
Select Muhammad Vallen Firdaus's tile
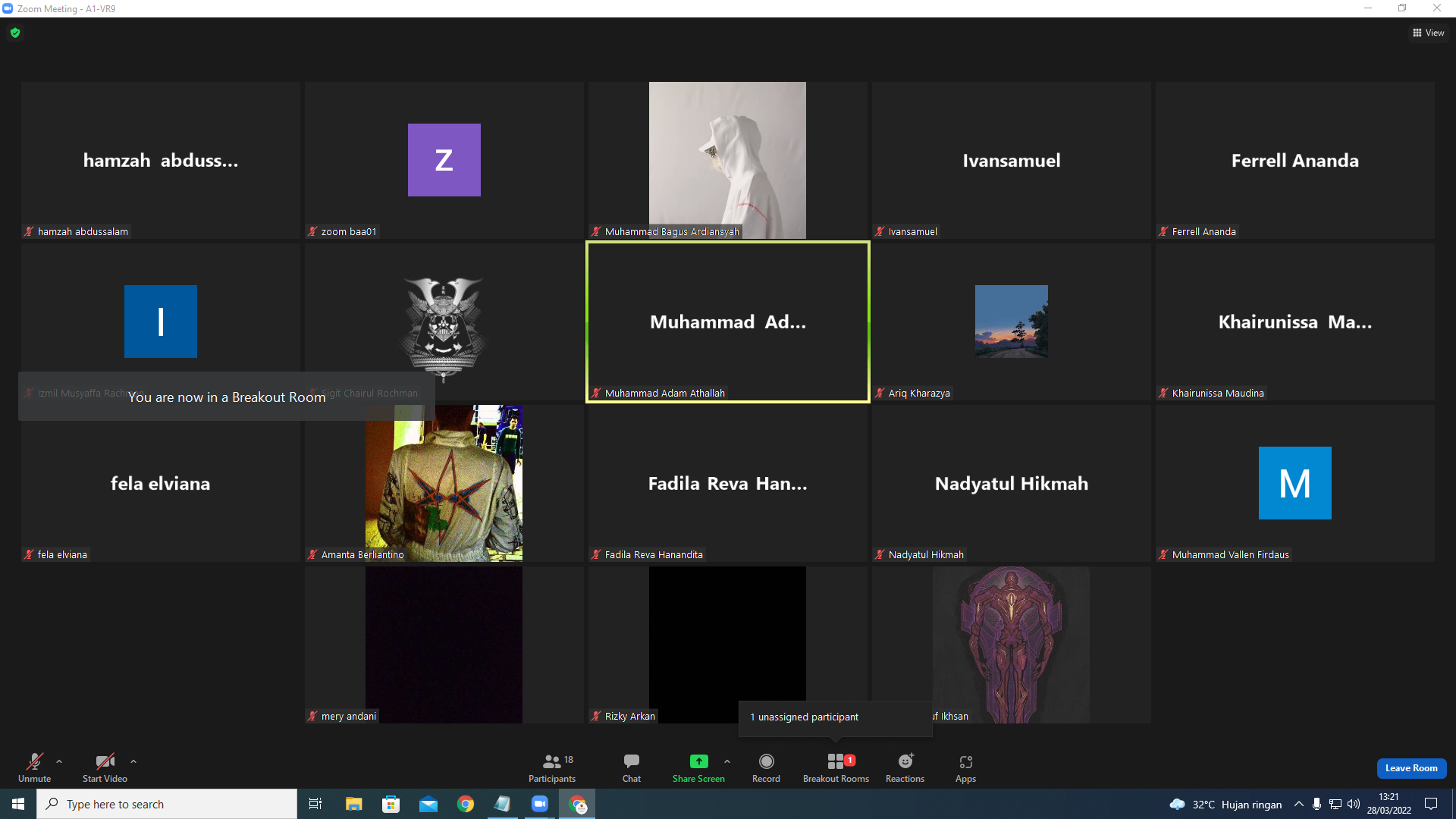click(1295, 483)
